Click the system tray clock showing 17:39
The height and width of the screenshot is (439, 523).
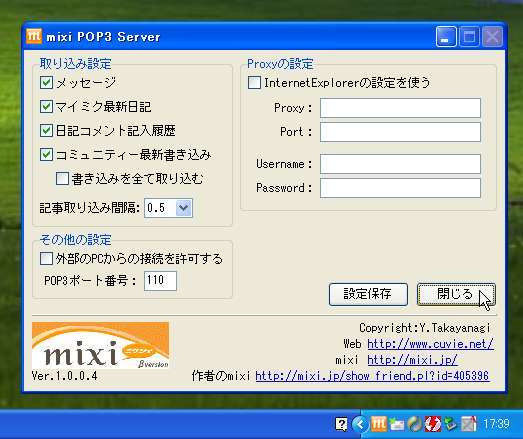pos(496,424)
